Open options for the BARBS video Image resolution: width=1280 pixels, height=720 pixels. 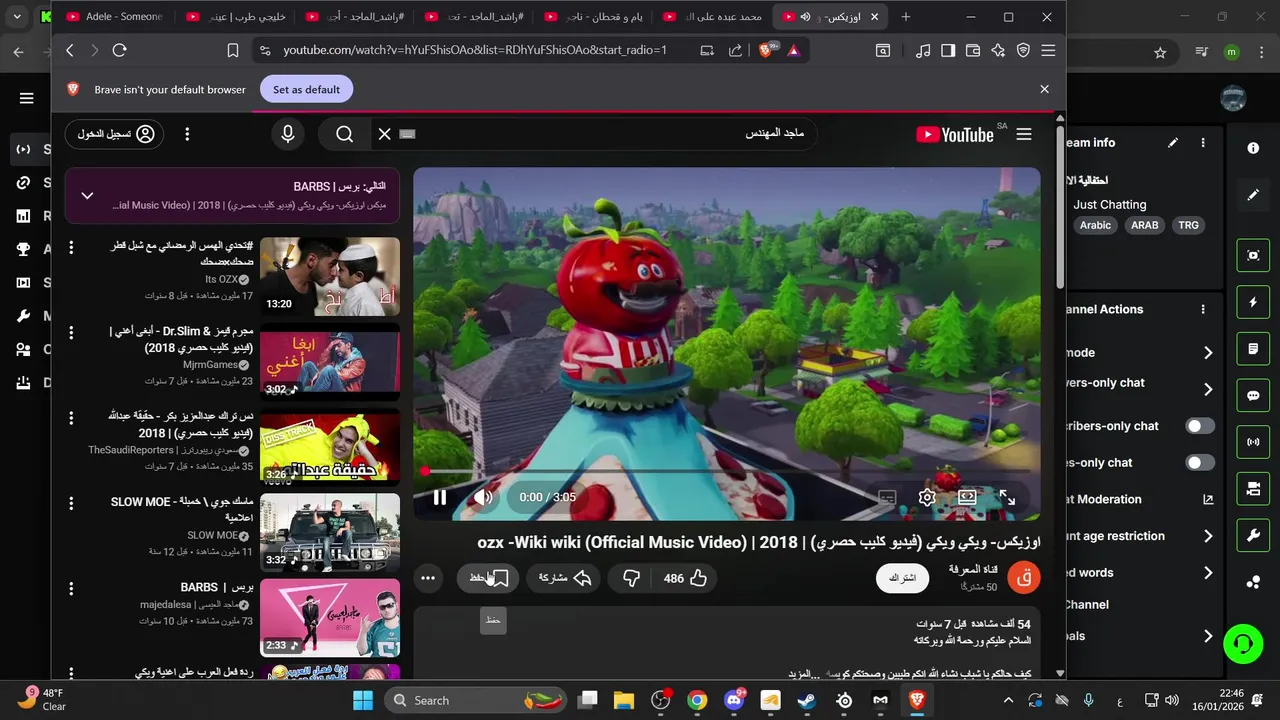[x=71, y=587]
